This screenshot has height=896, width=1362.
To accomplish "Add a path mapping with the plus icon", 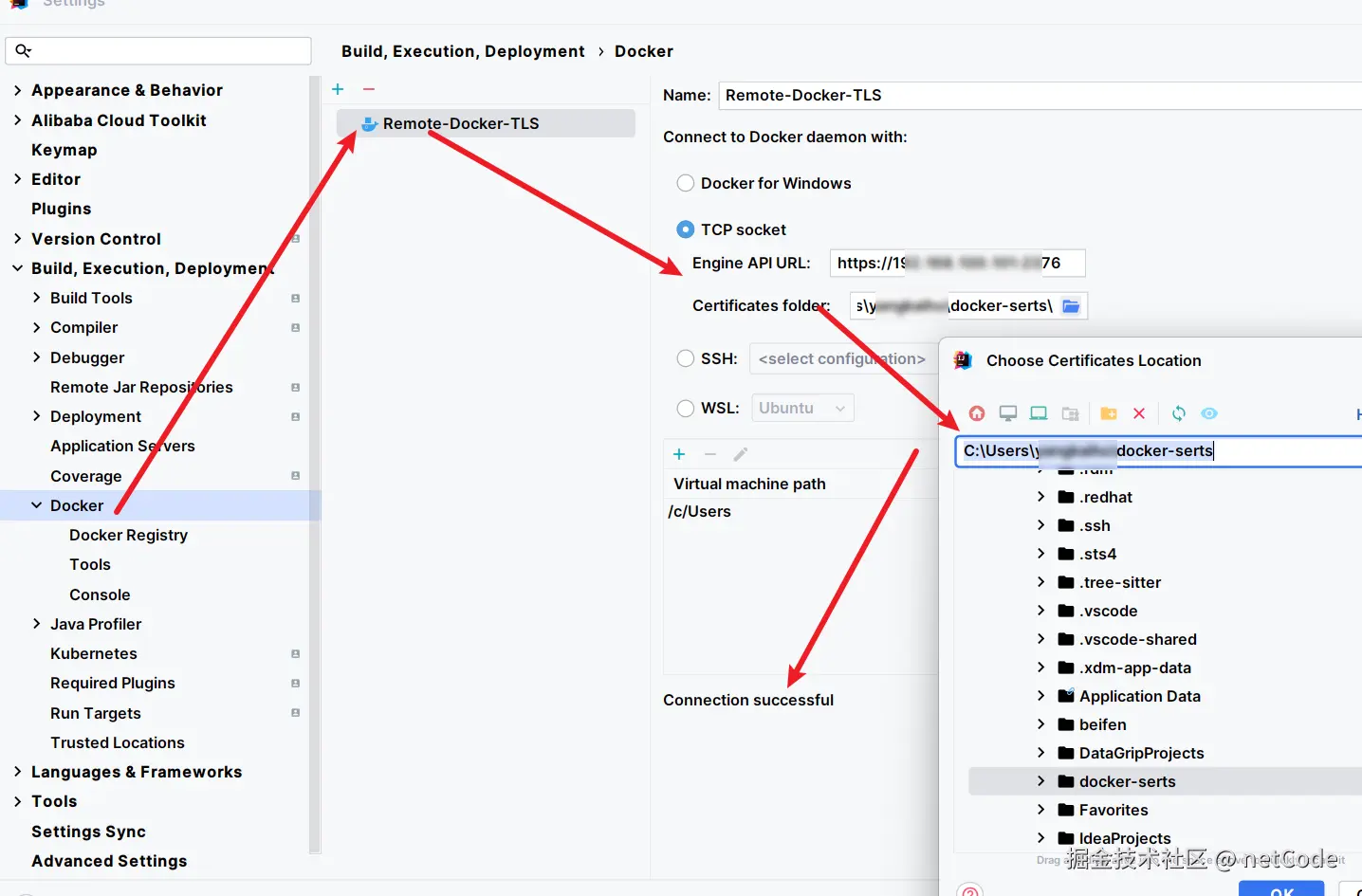I will pyautogui.click(x=679, y=454).
